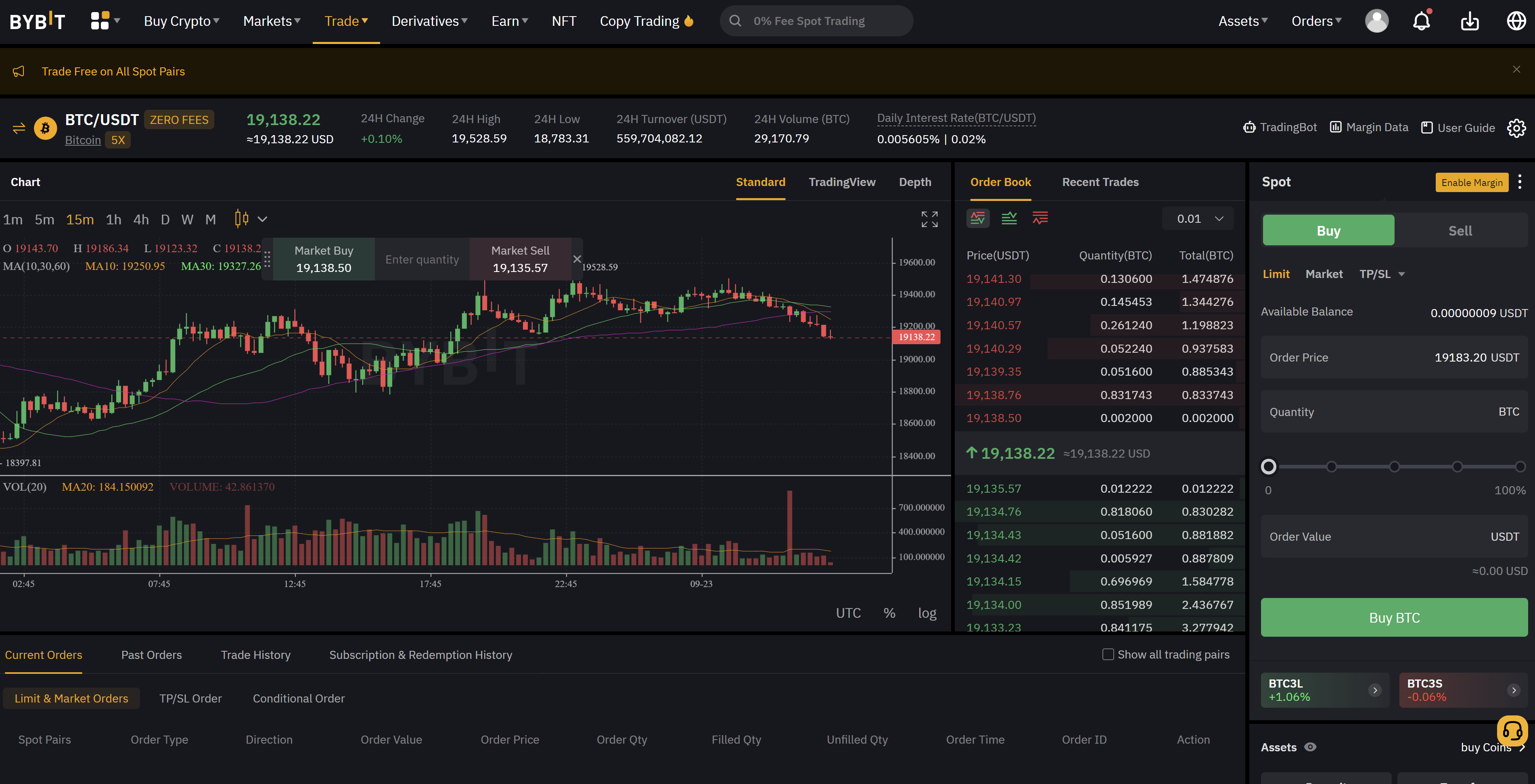
Task: Open trade settings with the gear icon
Action: point(1517,128)
